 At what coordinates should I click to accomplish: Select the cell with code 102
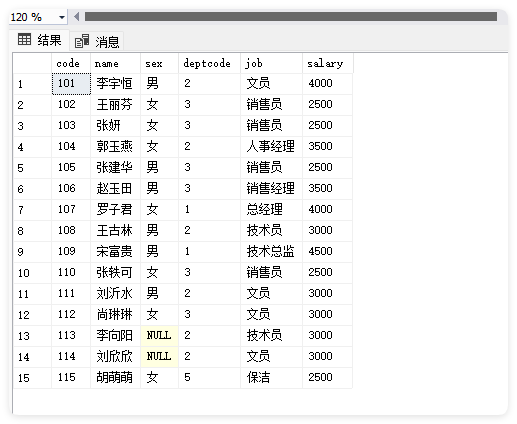[x=71, y=105]
